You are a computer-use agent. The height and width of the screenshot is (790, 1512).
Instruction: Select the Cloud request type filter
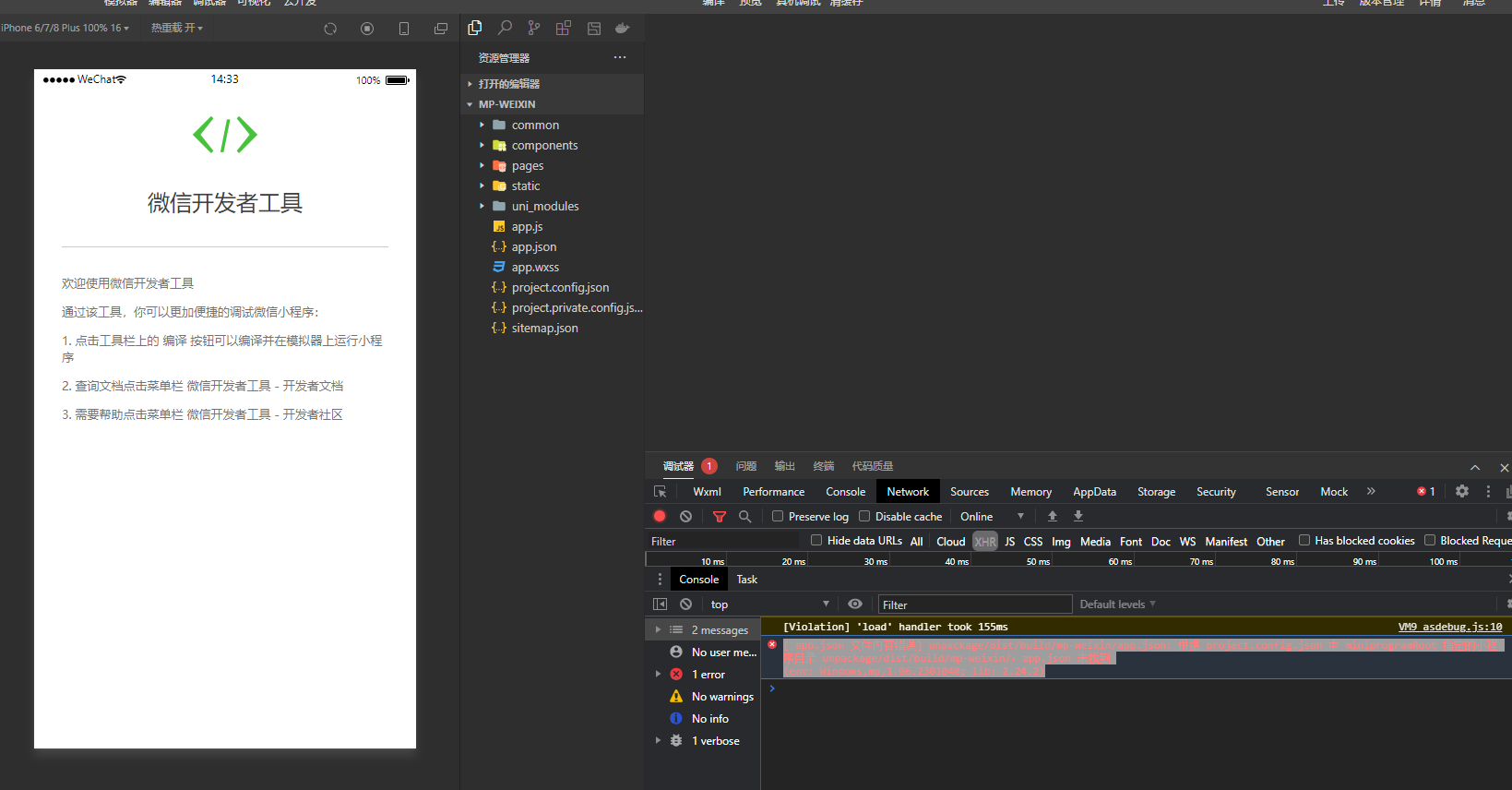click(950, 542)
